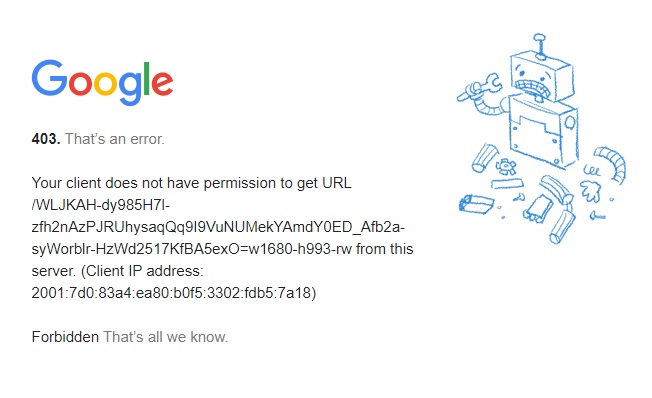Click the IPv6 address 2001:7d0:83a4

(171, 293)
